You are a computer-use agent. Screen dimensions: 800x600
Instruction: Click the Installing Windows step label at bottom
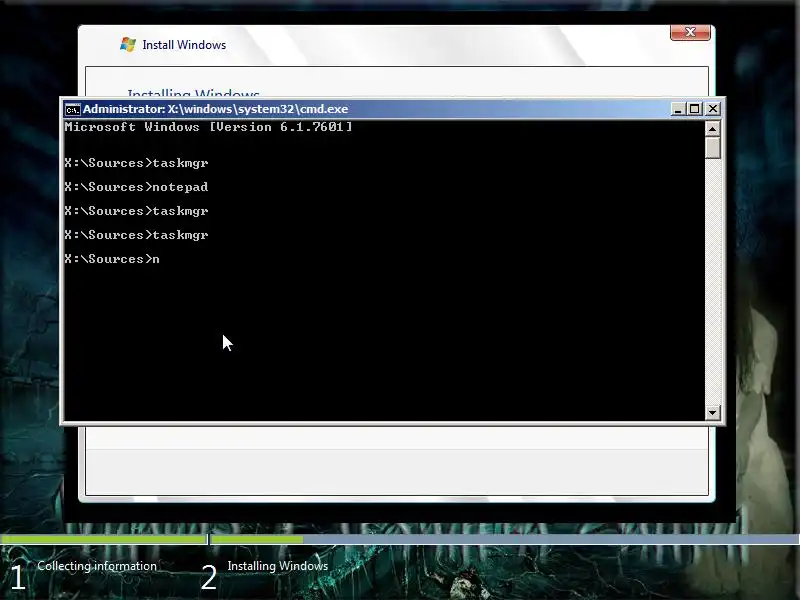pyautogui.click(x=278, y=566)
